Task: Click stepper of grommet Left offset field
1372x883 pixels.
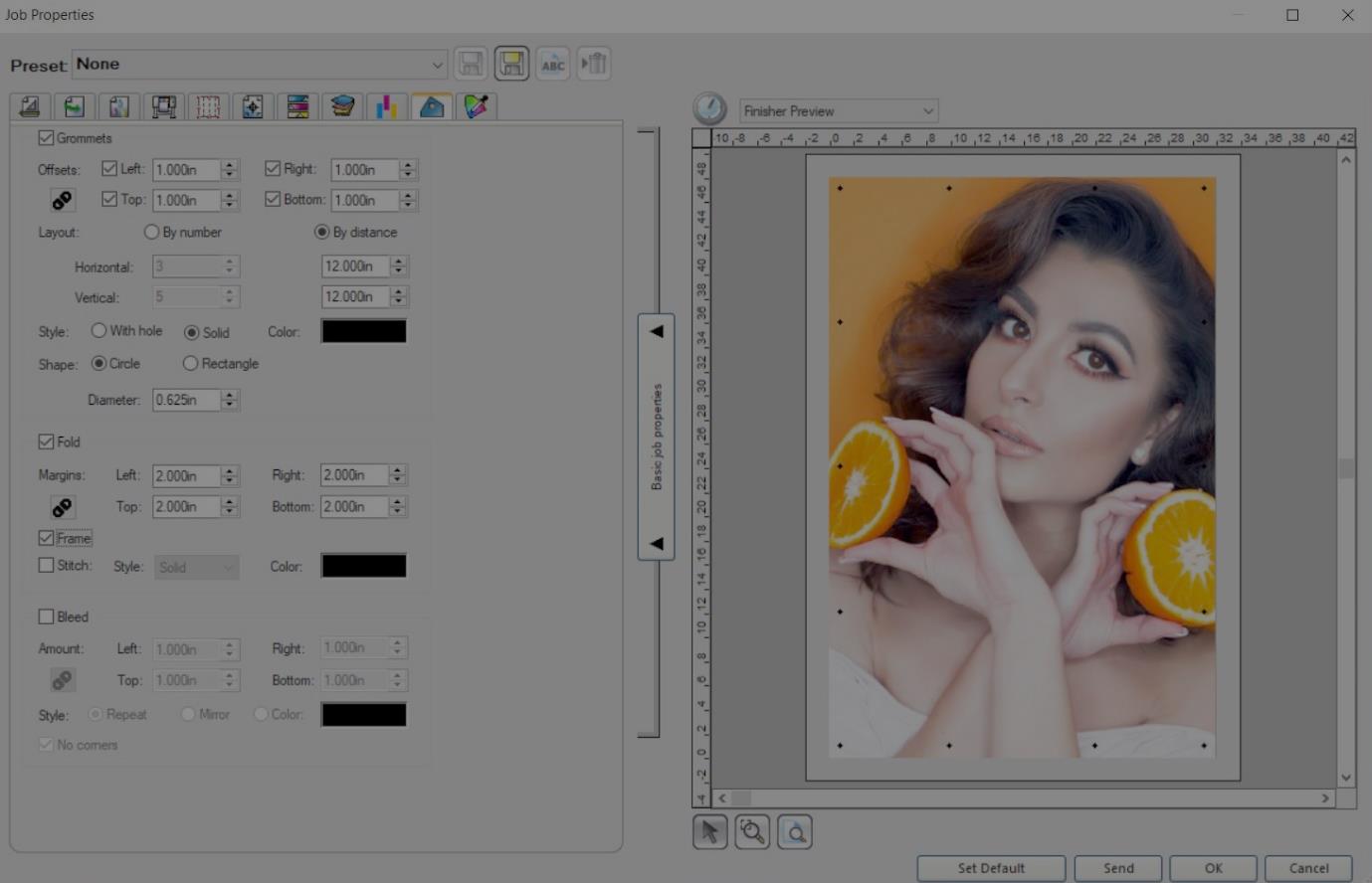Action: pyautogui.click(x=230, y=170)
